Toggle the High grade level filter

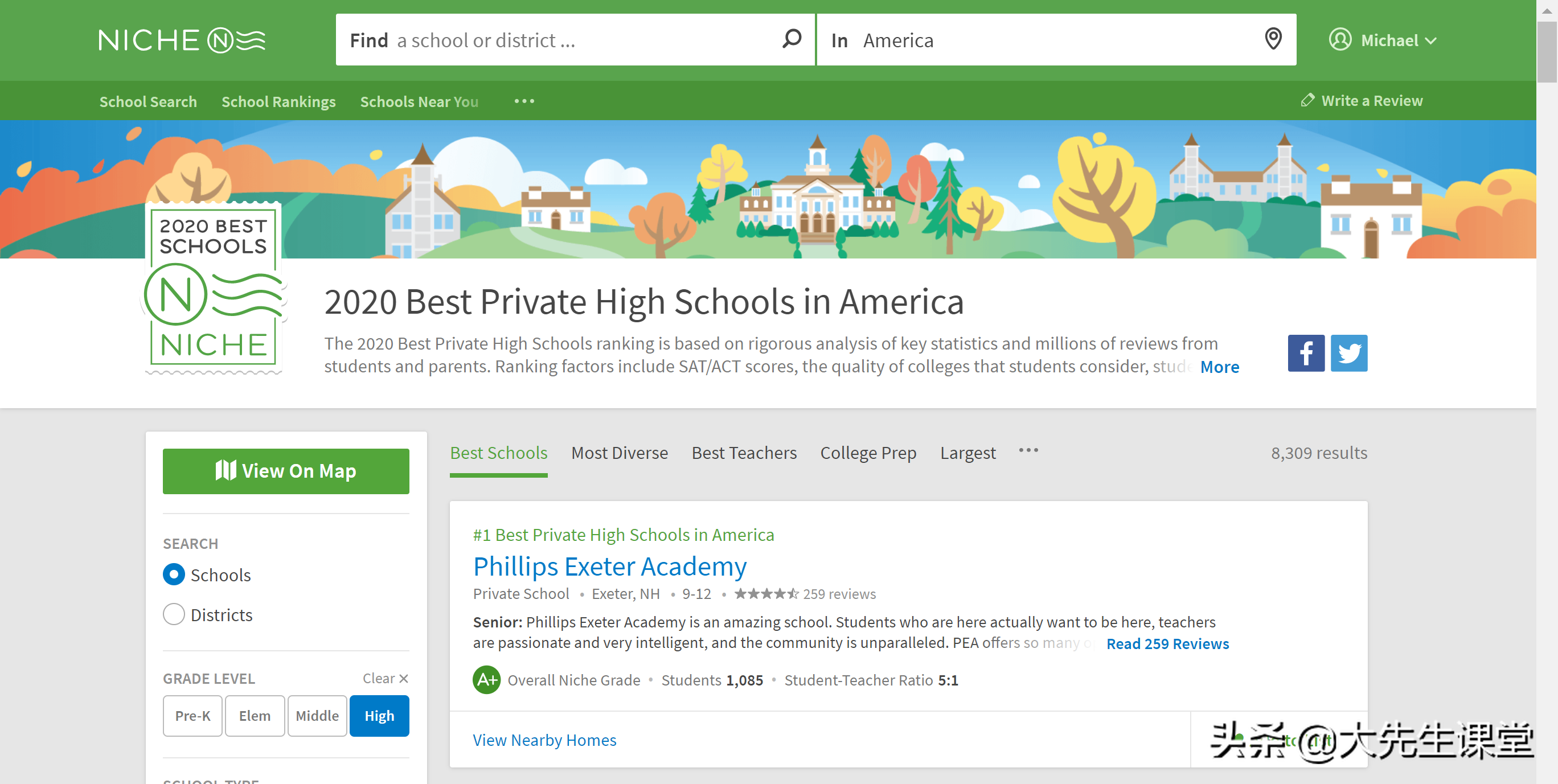point(379,716)
